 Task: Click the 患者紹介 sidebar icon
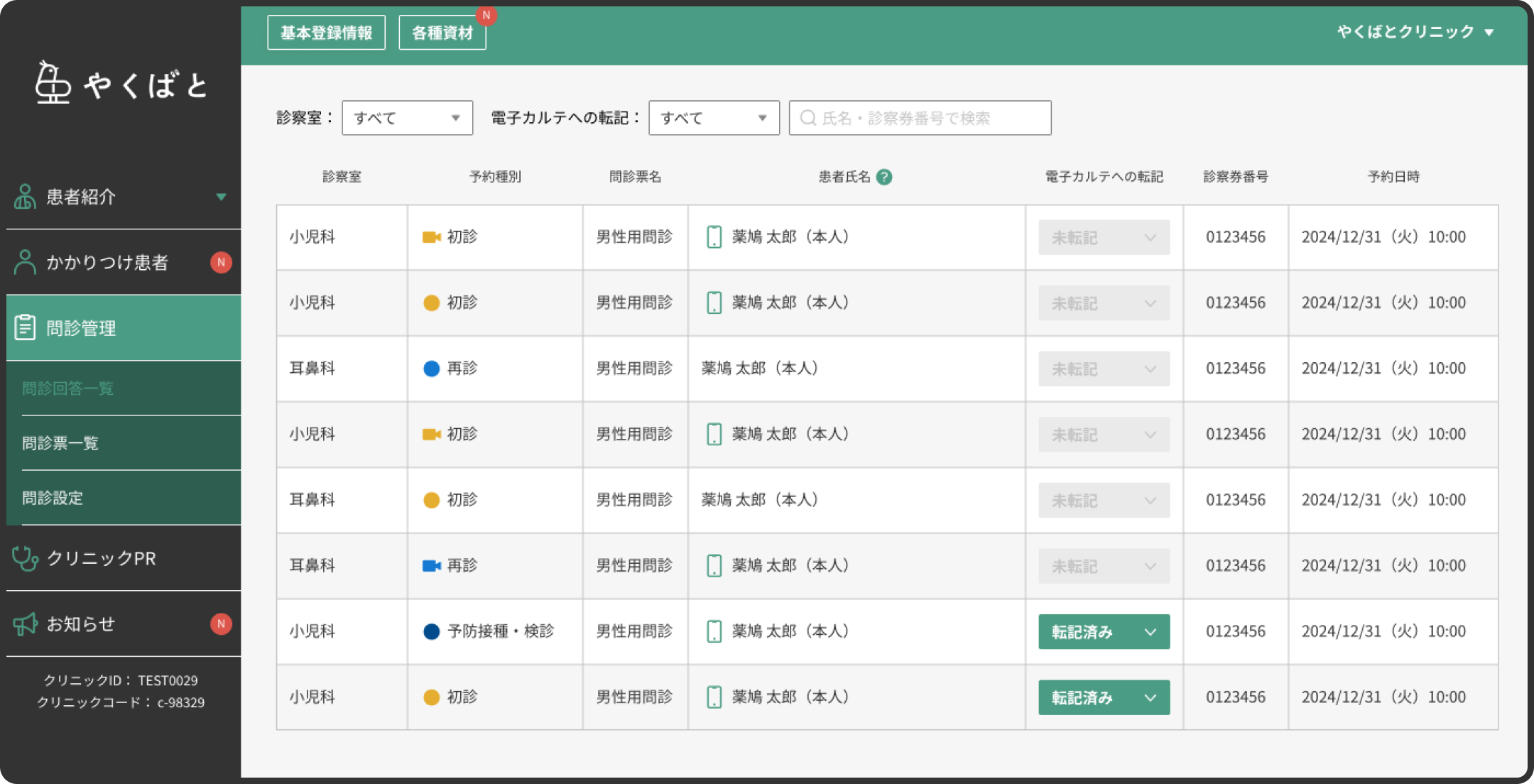tap(25, 197)
